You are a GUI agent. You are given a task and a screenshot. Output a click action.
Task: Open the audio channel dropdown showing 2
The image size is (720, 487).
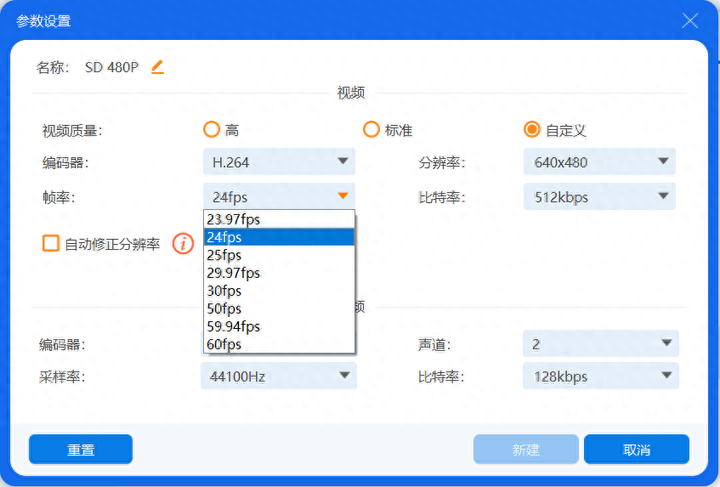coord(601,343)
